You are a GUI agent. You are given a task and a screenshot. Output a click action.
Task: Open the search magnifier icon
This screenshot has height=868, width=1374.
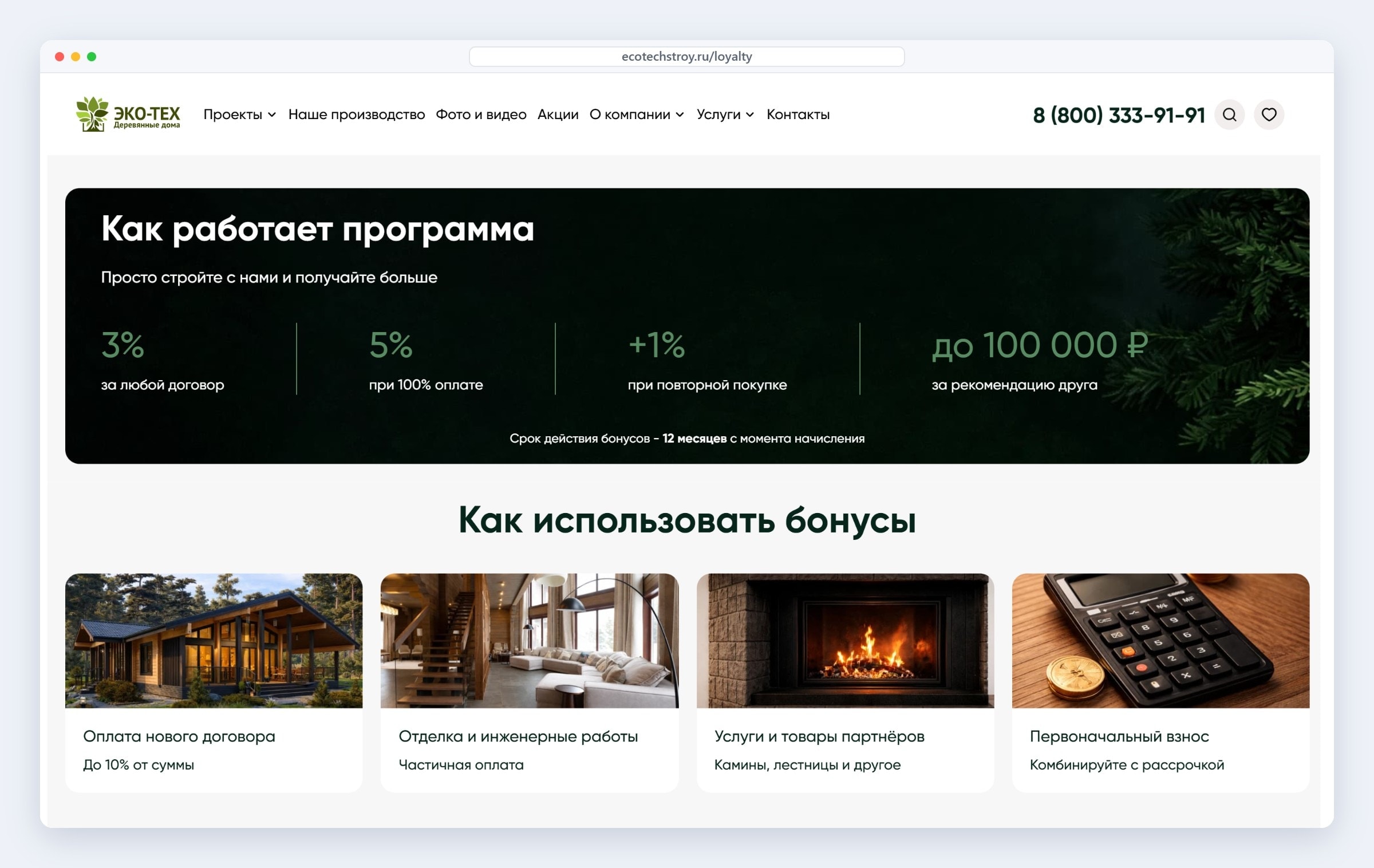[x=1229, y=115]
